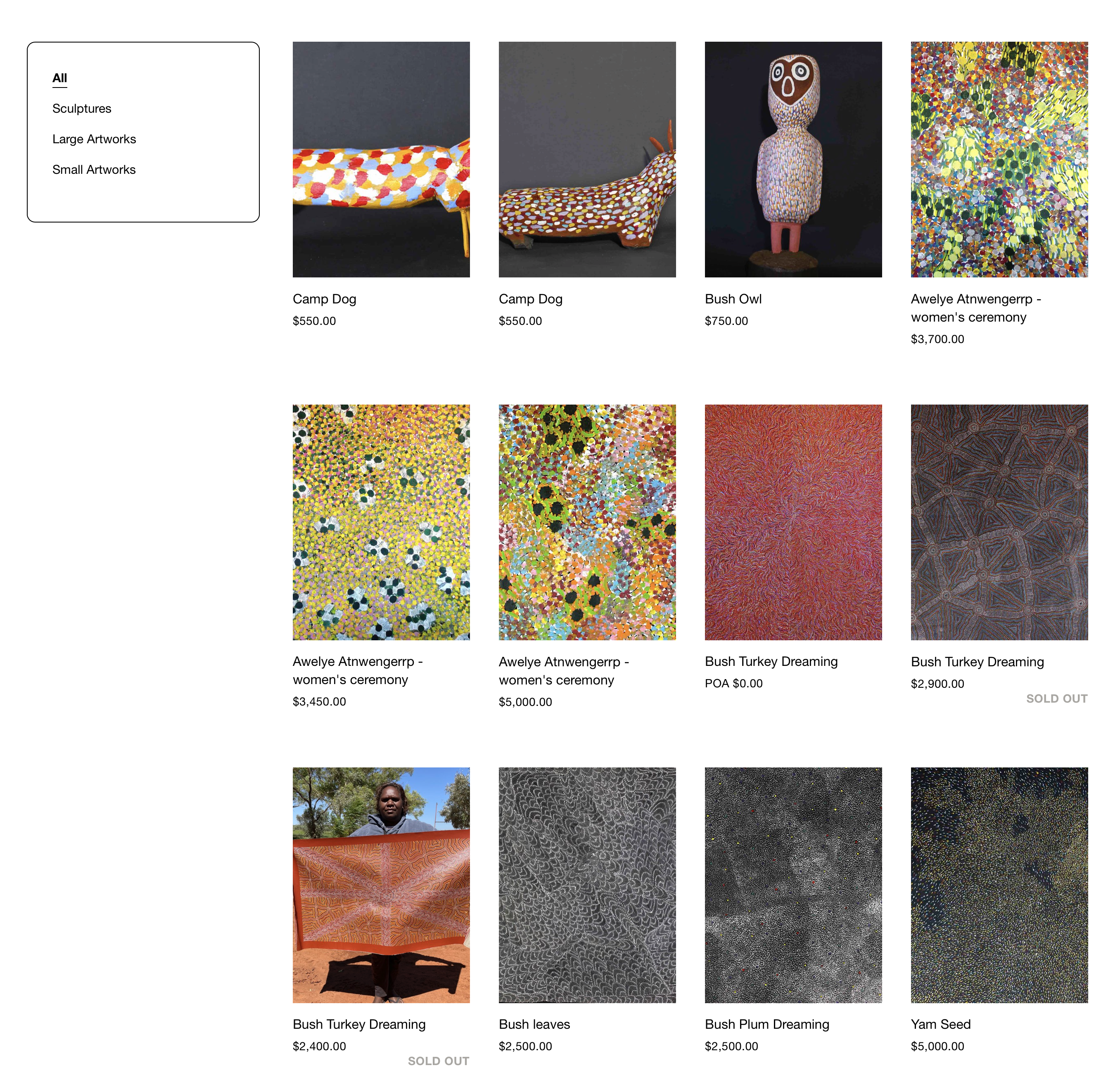View the Bush Owl sculpture image
This screenshot has width=1120, height=1075.
[793, 159]
